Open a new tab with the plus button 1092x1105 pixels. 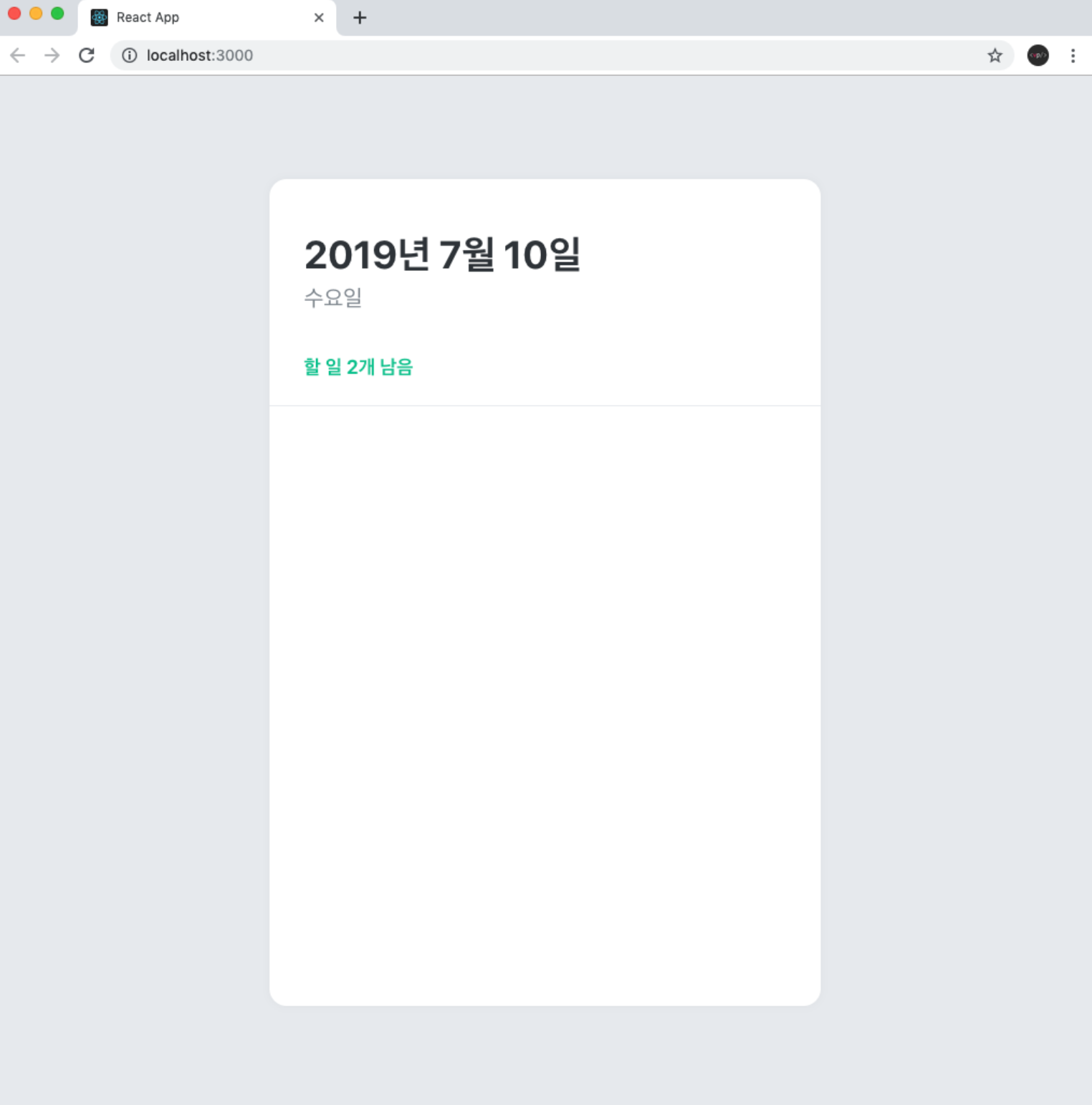[x=360, y=17]
